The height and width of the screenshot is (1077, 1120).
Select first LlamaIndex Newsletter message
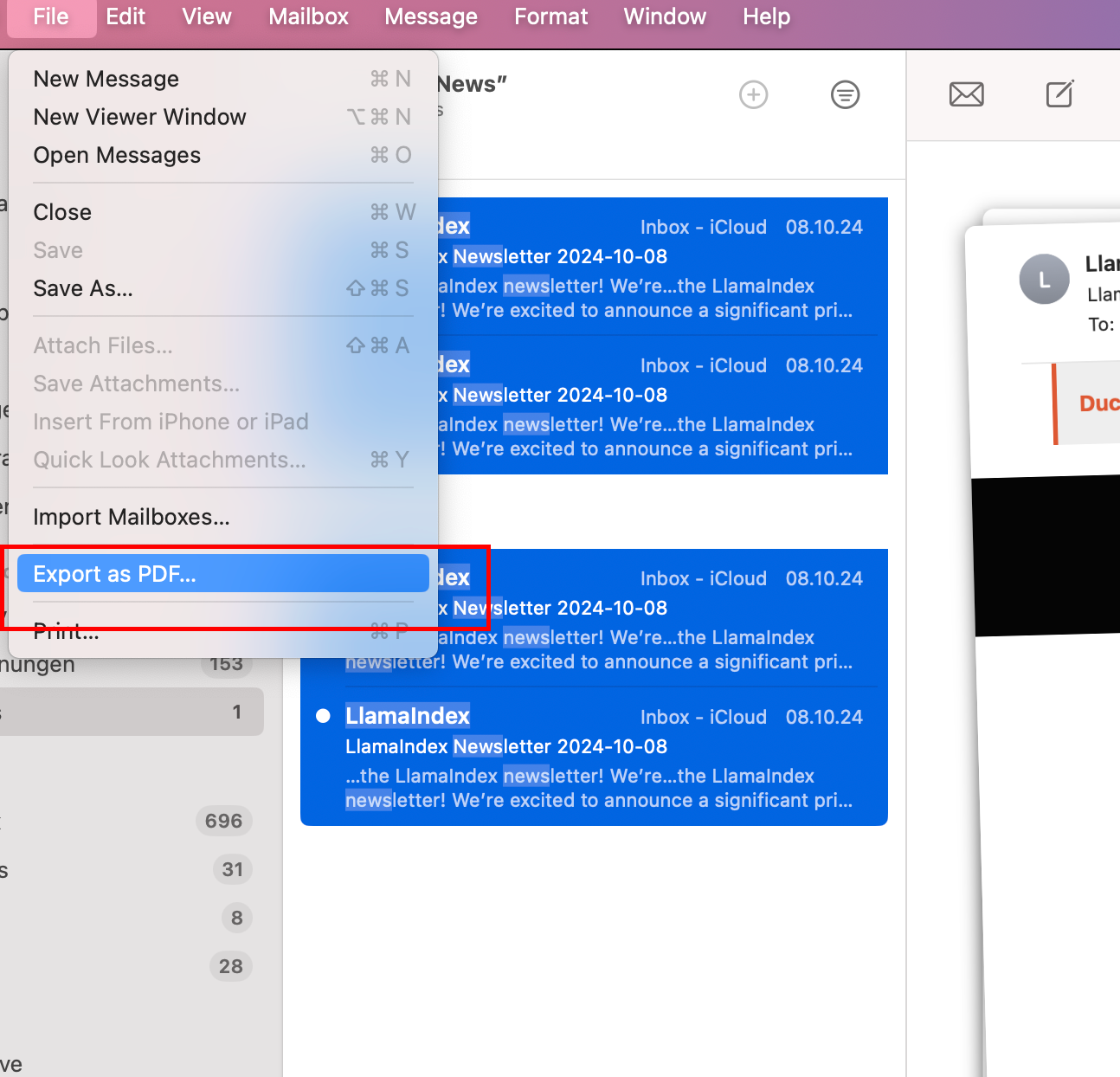tap(594, 267)
